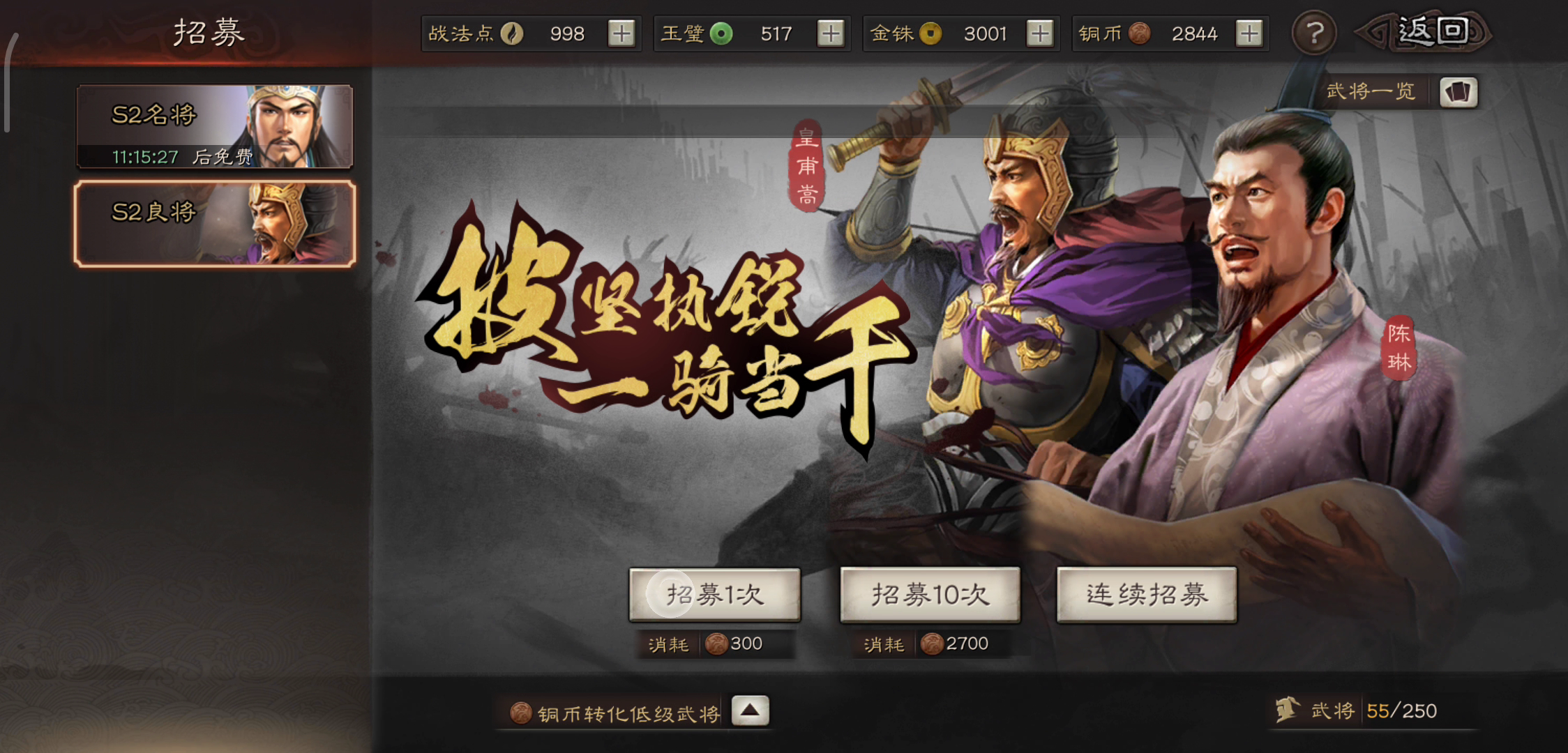1568x753 pixels.
Task: Tap the 铜币转化低级武将 label
Action: point(628,714)
